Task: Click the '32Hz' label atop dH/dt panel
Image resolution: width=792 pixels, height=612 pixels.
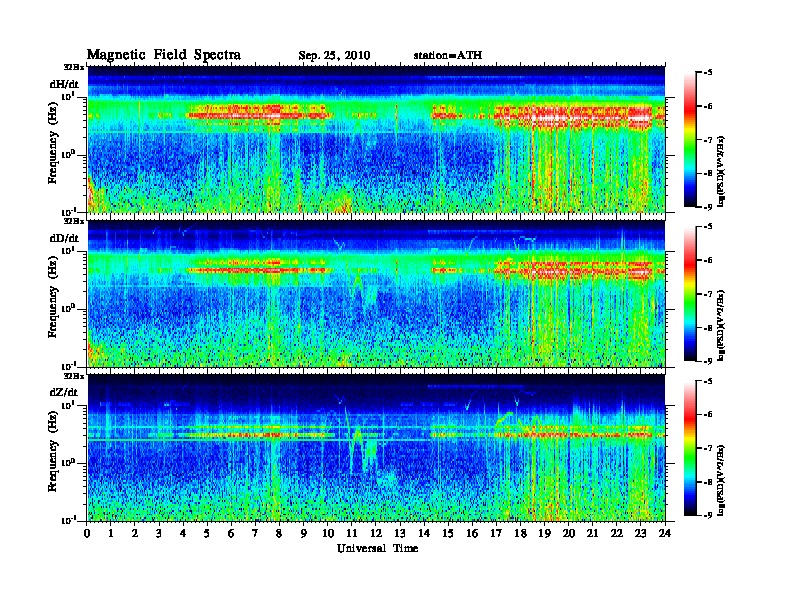Action: click(73, 67)
